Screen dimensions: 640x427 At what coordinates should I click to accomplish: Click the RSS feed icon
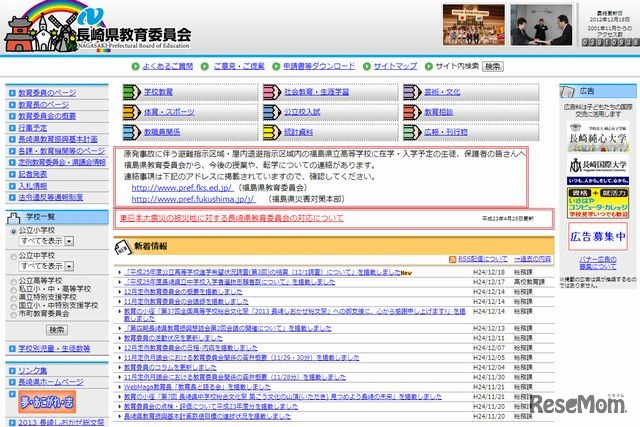[452, 259]
